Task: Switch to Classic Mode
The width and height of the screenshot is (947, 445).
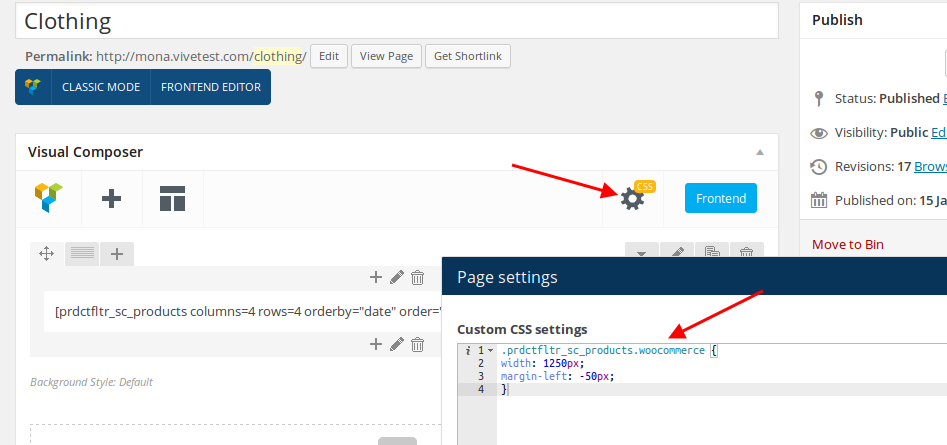Action: 101,87
